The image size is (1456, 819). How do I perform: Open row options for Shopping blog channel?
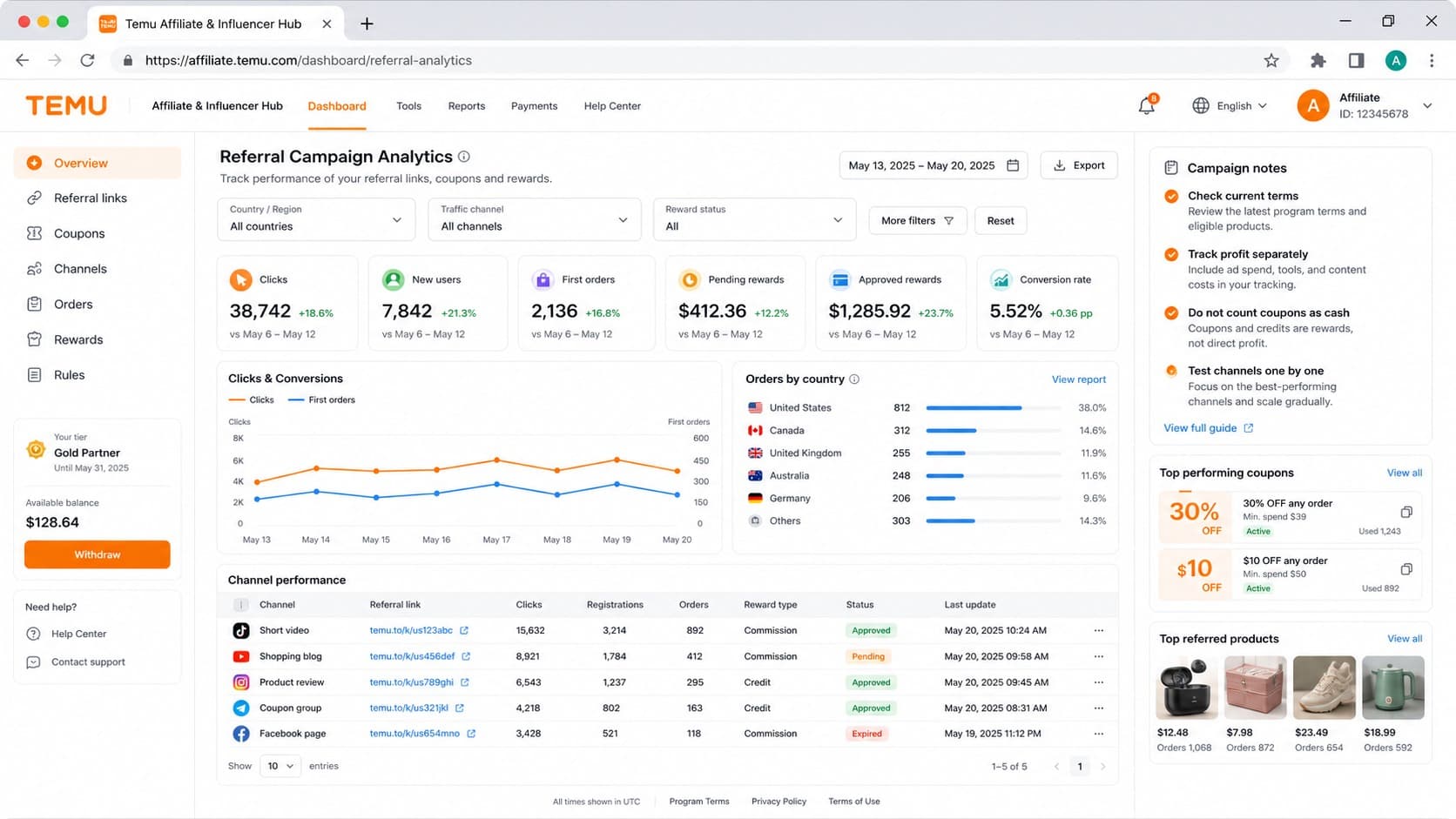pyautogui.click(x=1098, y=656)
